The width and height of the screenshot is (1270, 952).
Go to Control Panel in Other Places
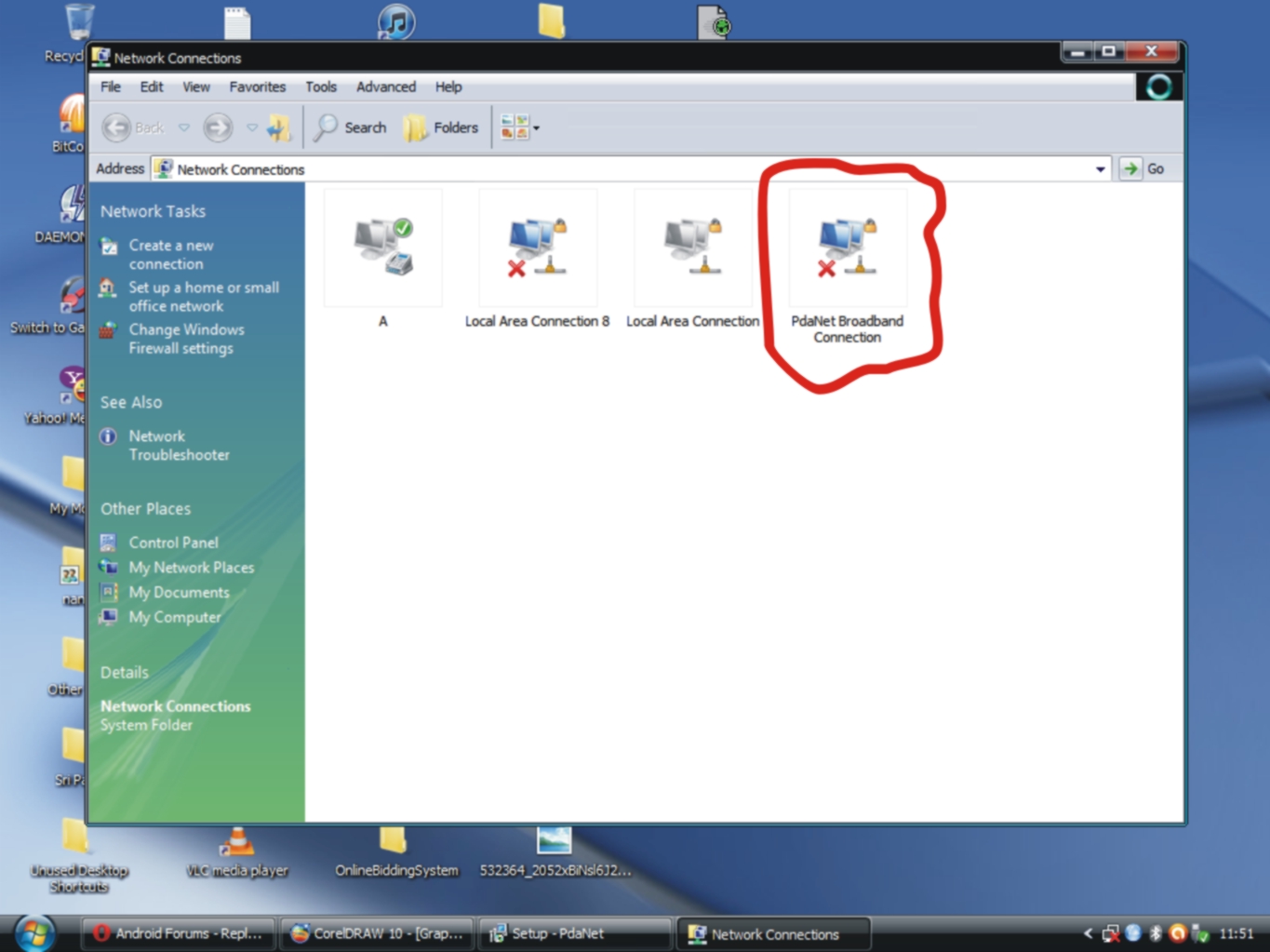coord(173,543)
